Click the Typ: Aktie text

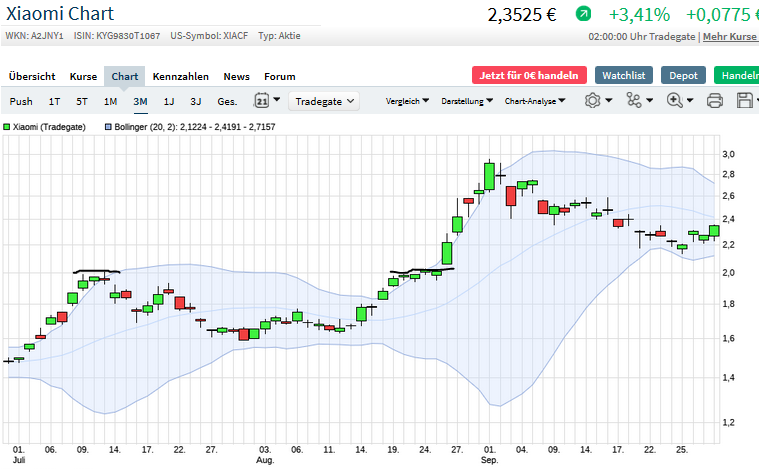279,36
